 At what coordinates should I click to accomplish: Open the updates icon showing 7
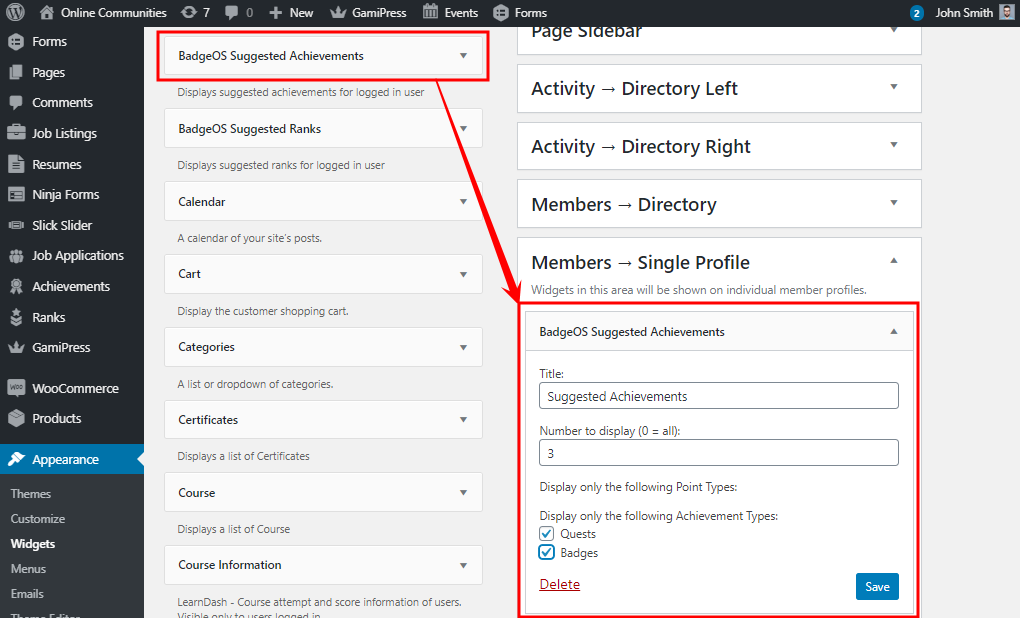point(188,13)
